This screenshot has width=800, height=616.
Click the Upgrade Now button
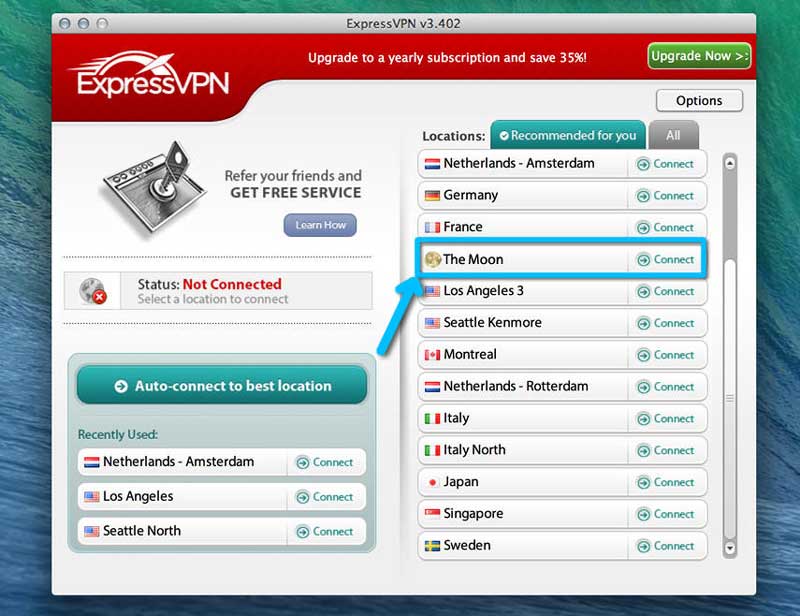tap(698, 56)
